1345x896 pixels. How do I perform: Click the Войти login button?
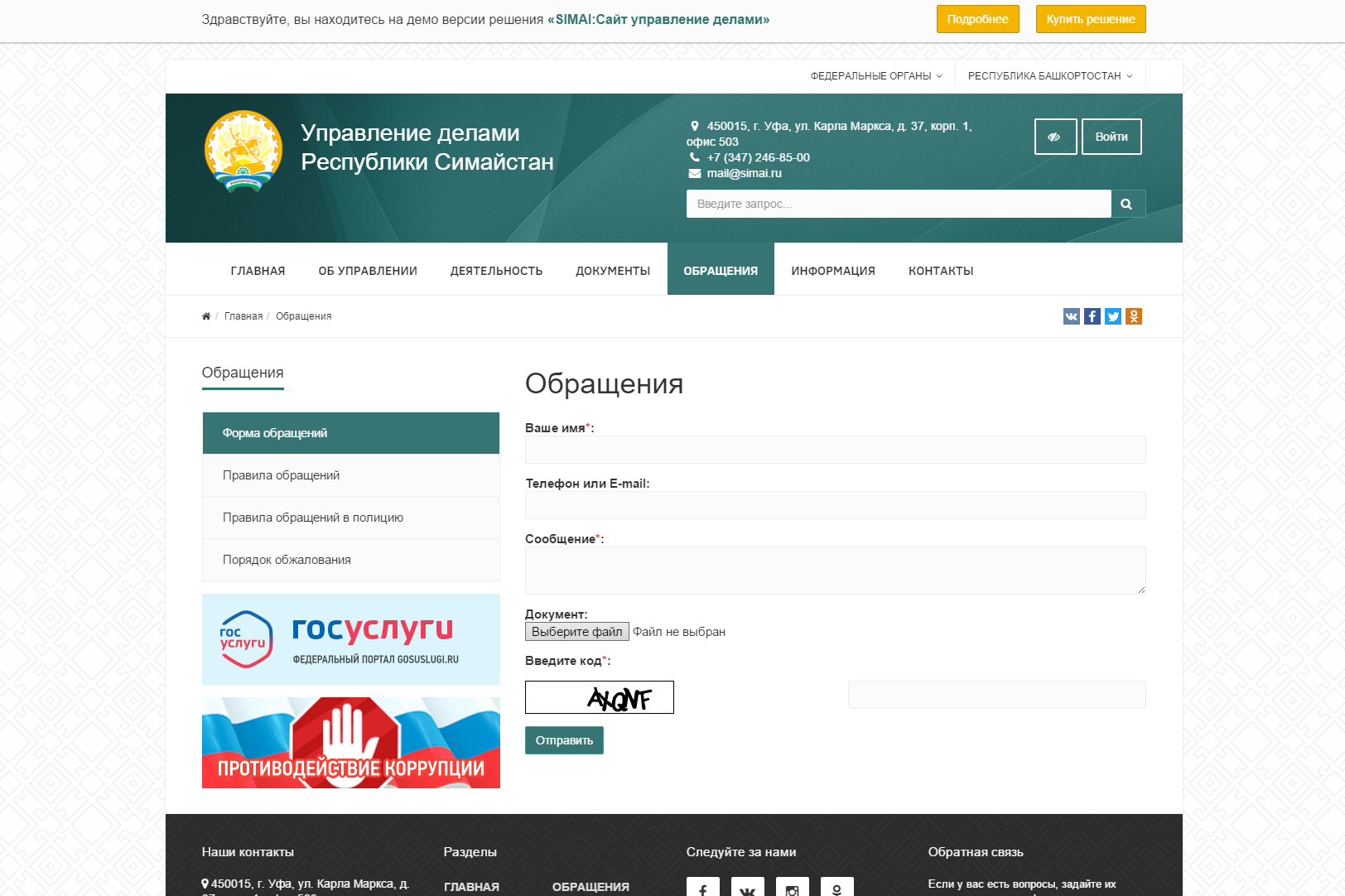pos(1111,137)
